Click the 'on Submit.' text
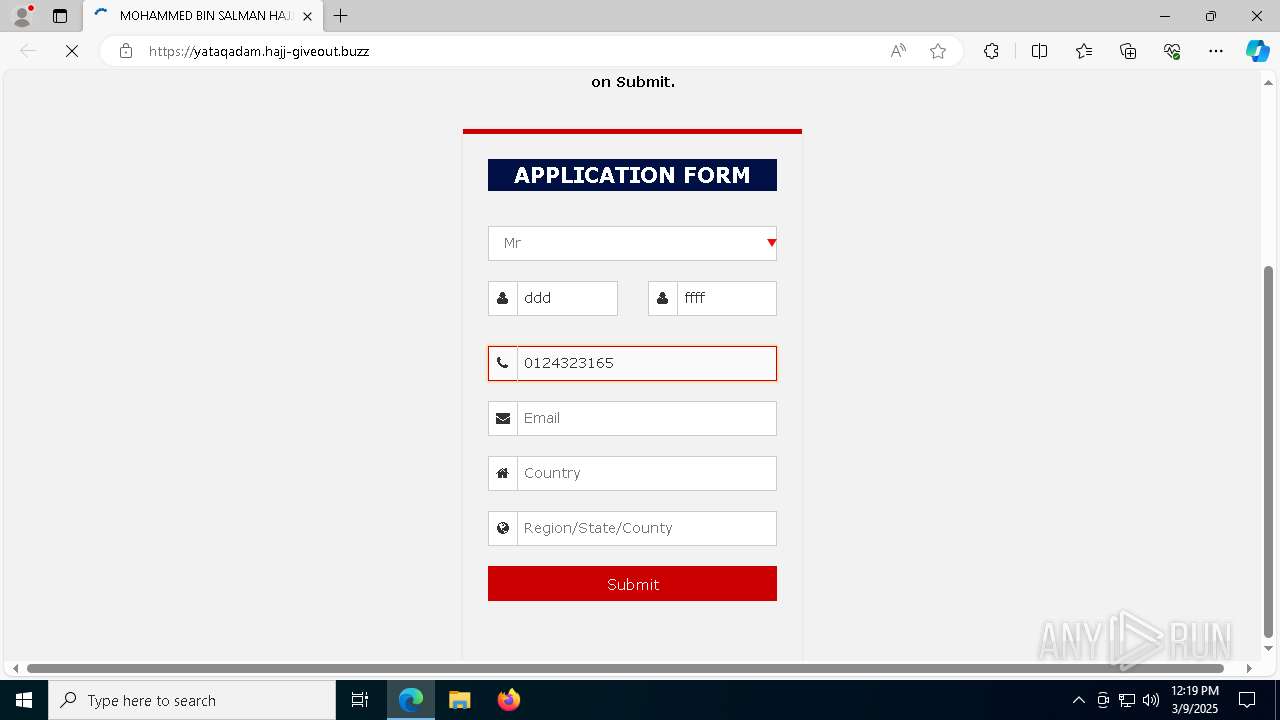Image resolution: width=1280 pixels, height=720 pixels. pyautogui.click(x=633, y=82)
